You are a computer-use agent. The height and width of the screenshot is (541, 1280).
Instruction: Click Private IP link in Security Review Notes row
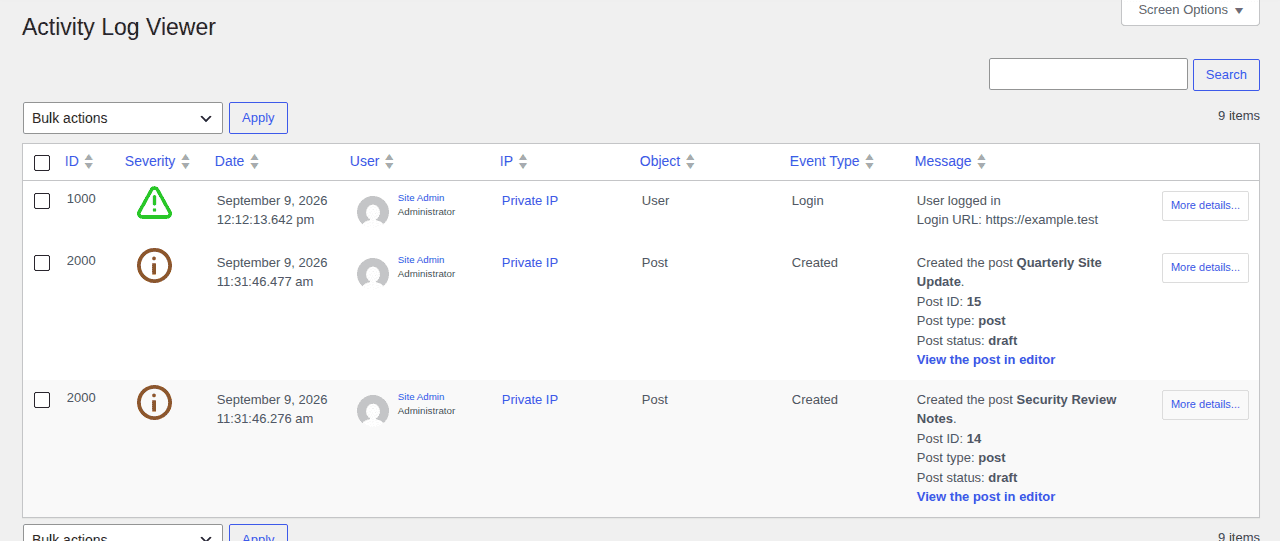[x=530, y=400]
